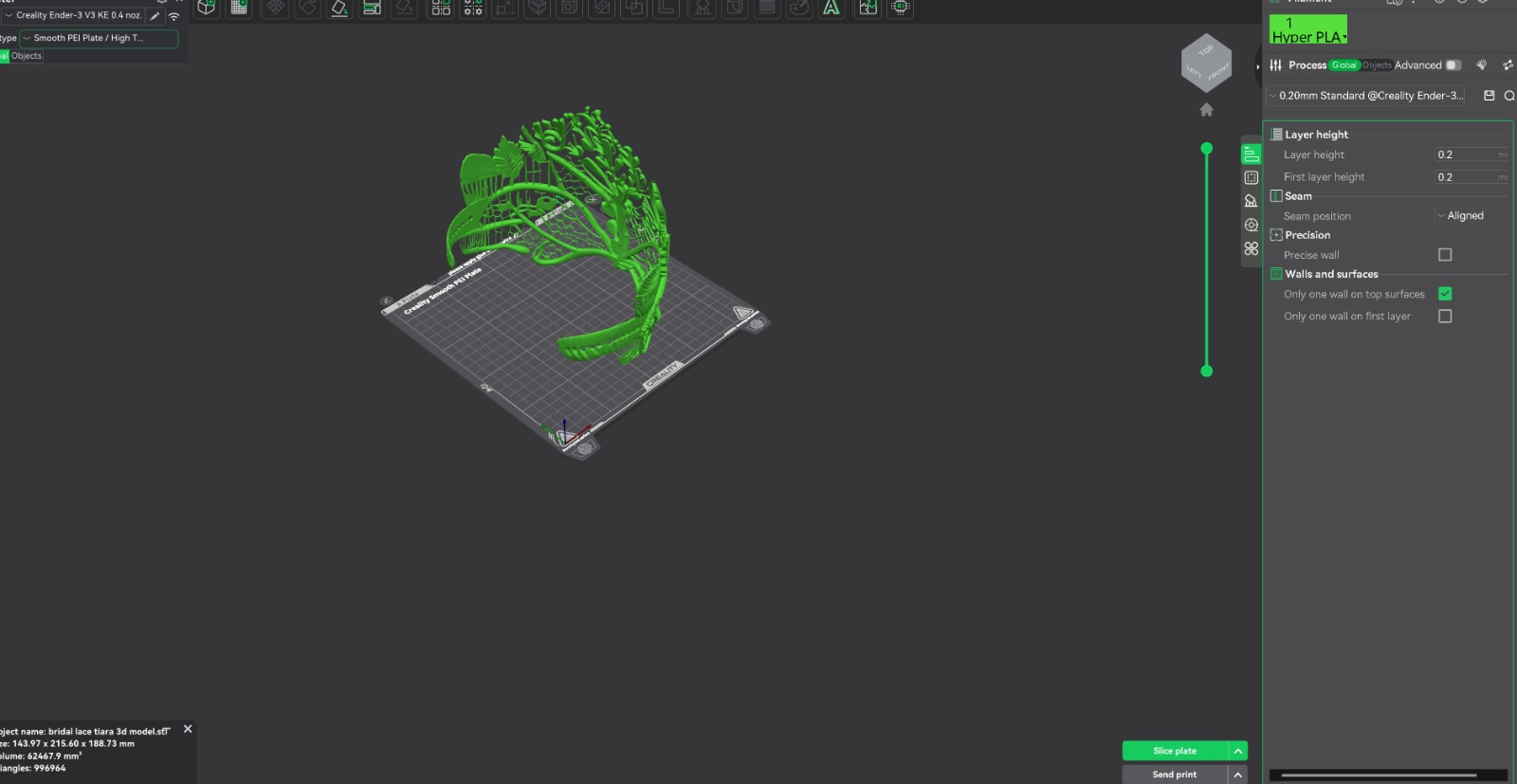Expand the Seam position Aligned dropdown
The width and height of the screenshot is (1517, 784).
1468,216
